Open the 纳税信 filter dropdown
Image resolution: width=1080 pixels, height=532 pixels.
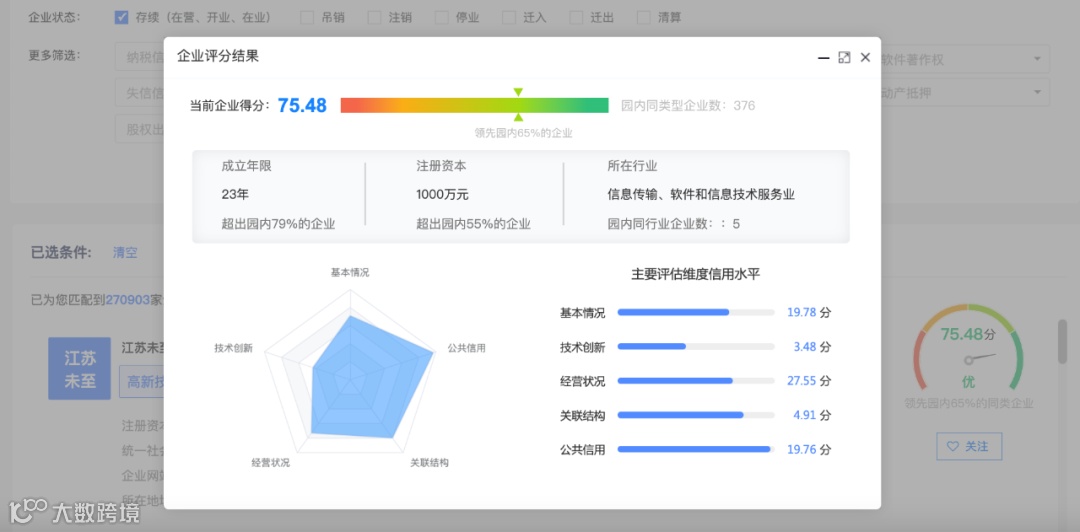click(x=139, y=59)
